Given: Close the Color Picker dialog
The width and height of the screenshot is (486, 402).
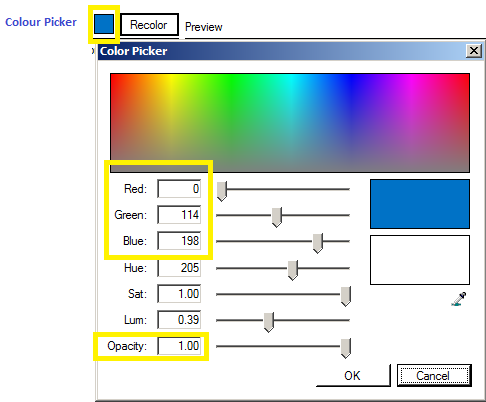Looking at the screenshot, I should (x=474, y=51).
